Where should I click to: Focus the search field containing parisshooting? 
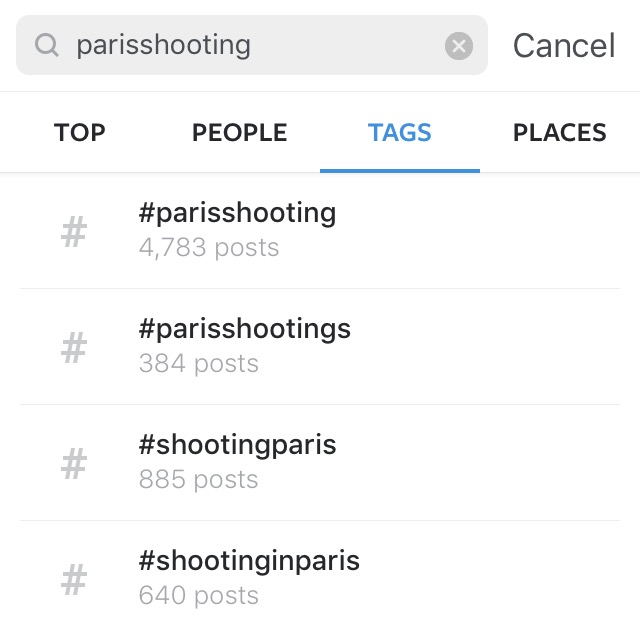click(250, 45)
